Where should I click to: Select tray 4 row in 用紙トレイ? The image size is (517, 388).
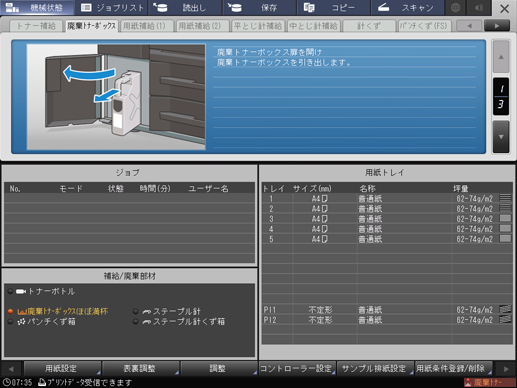387,229
